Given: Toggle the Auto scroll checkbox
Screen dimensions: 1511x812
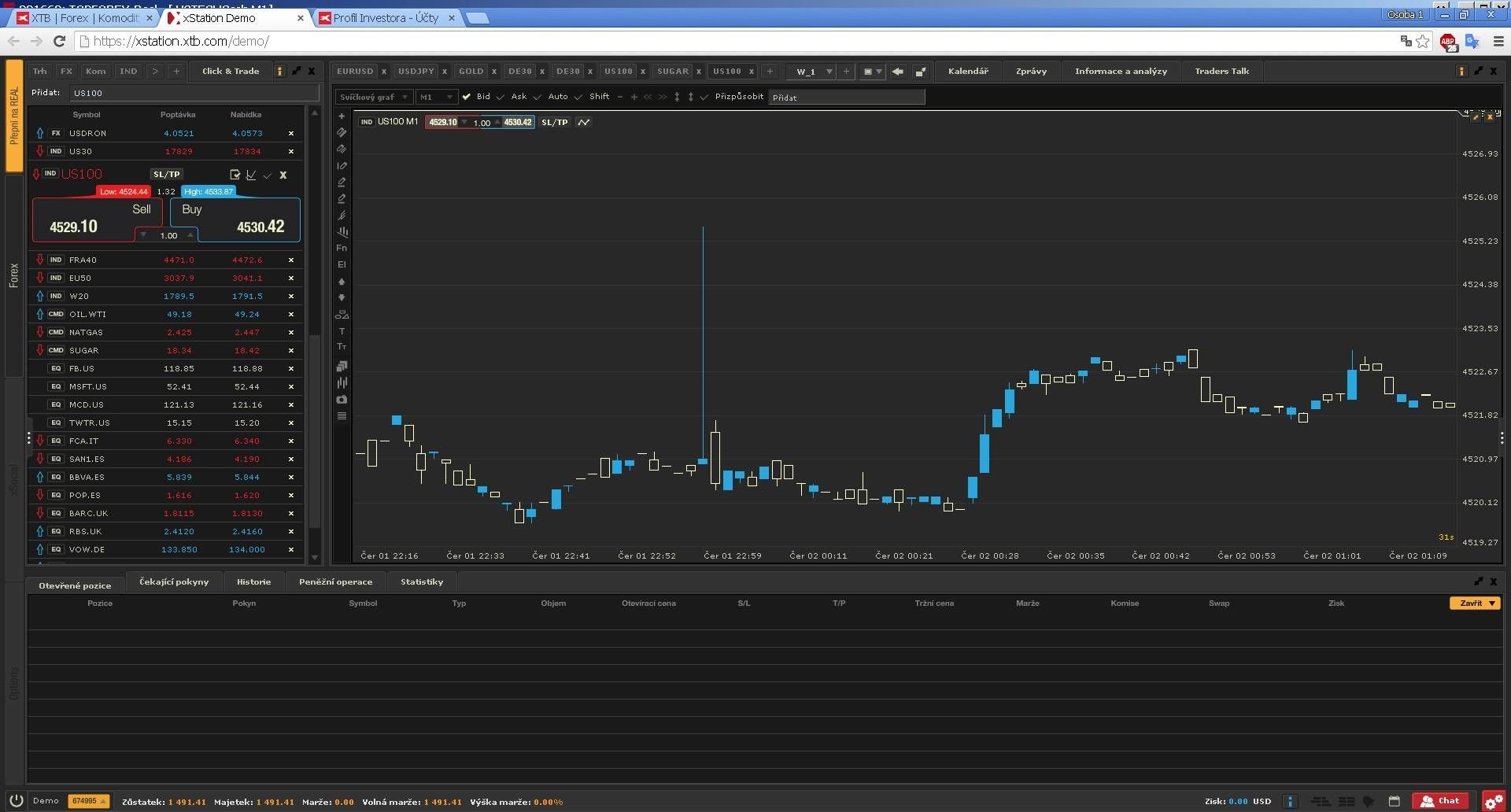Looking at the screenshot, I should (x=538, y=97).
